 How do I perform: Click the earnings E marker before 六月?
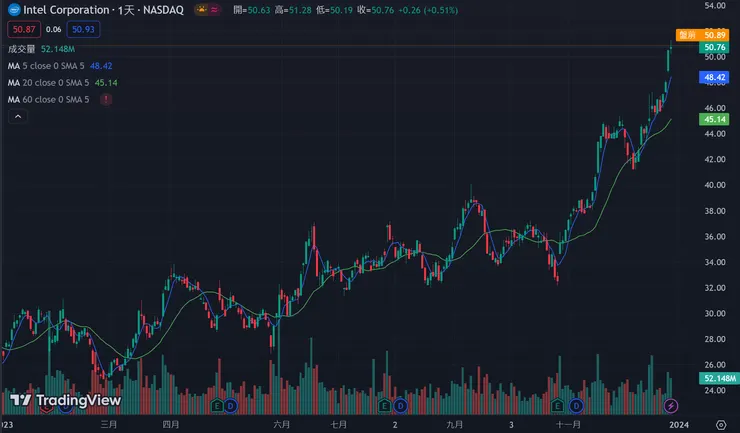click(x=217, y=406)
